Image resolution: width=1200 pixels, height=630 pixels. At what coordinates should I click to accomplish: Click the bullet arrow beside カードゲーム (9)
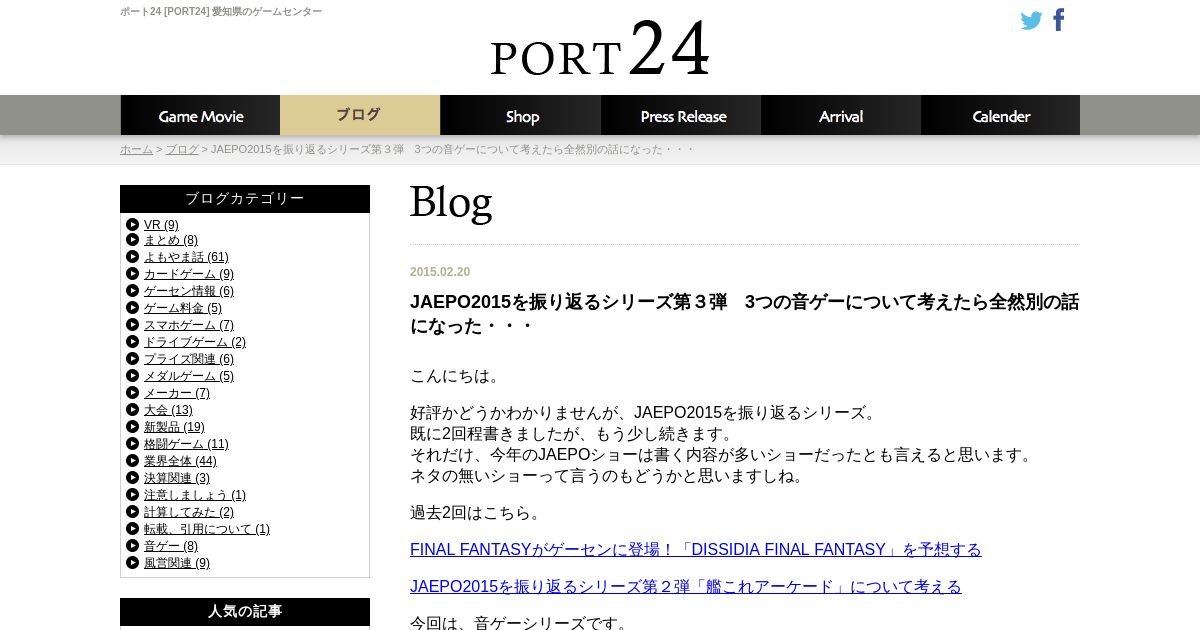coord(132,274)
